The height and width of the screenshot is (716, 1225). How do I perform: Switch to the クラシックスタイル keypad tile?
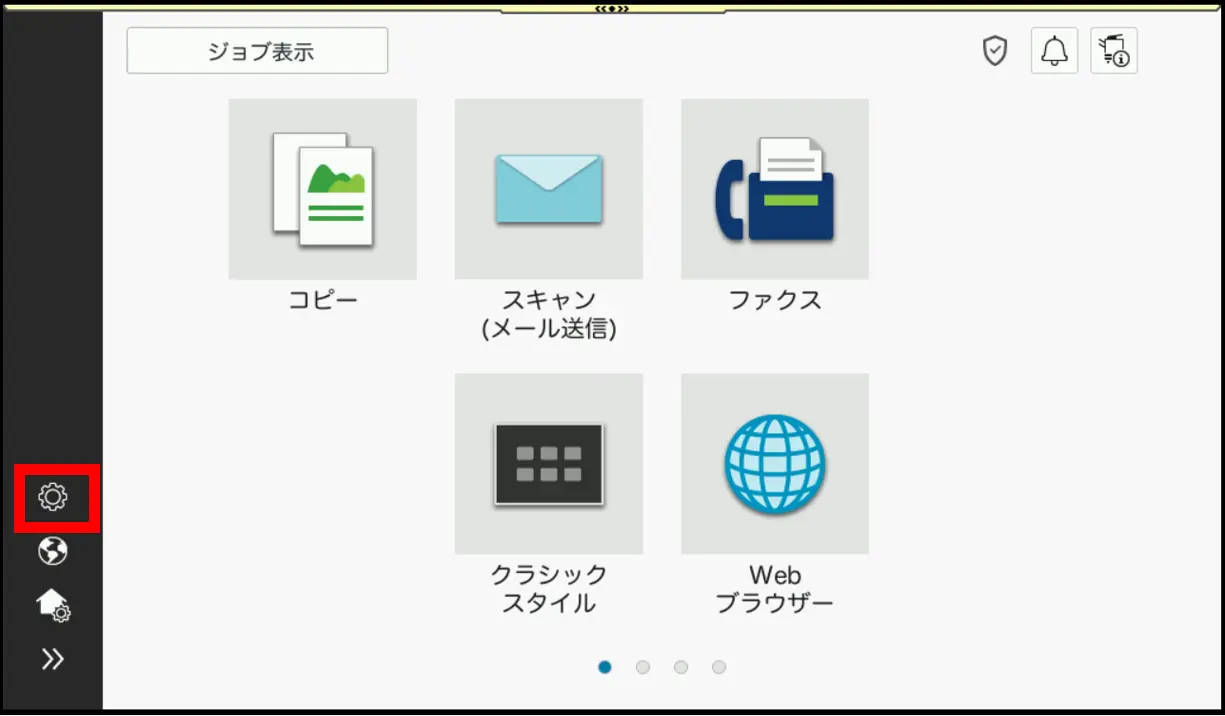tap(548, 464)
